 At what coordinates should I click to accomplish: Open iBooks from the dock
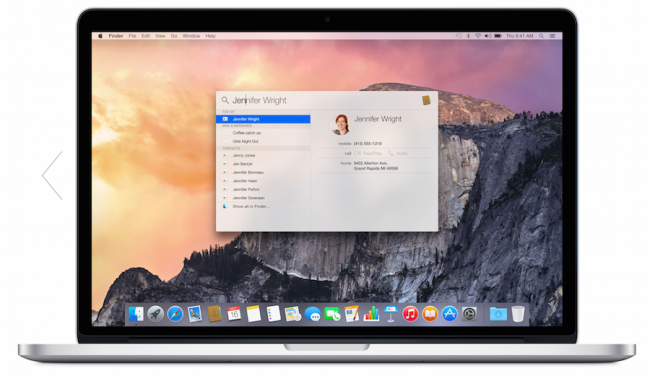tap(430, 314)
